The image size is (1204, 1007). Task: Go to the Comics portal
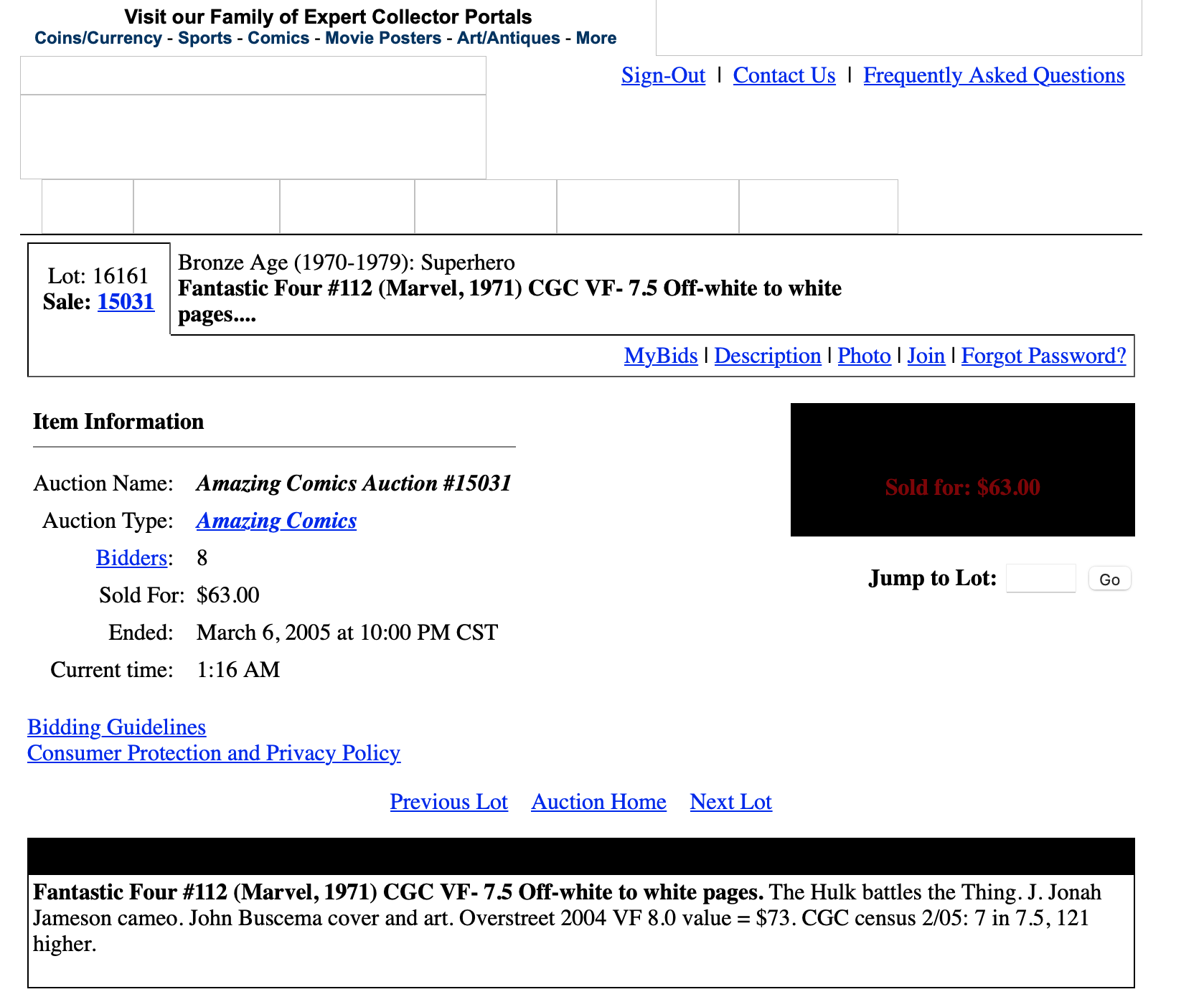tap(278, 38)
